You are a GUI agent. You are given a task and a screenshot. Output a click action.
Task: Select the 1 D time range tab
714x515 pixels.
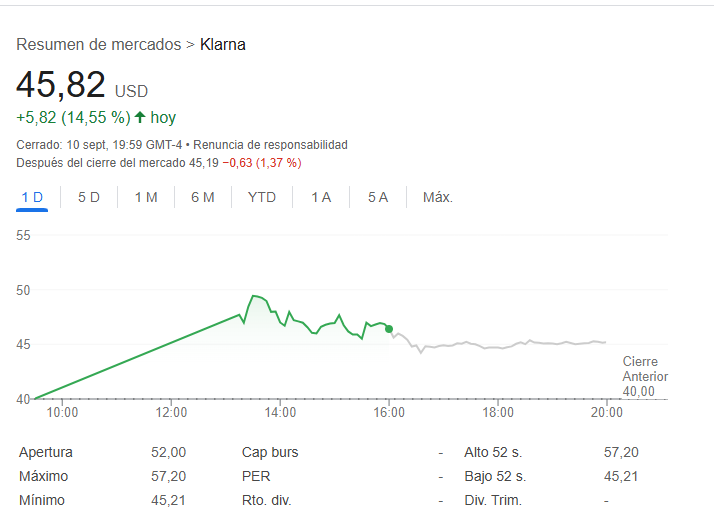tap(32, 197)
